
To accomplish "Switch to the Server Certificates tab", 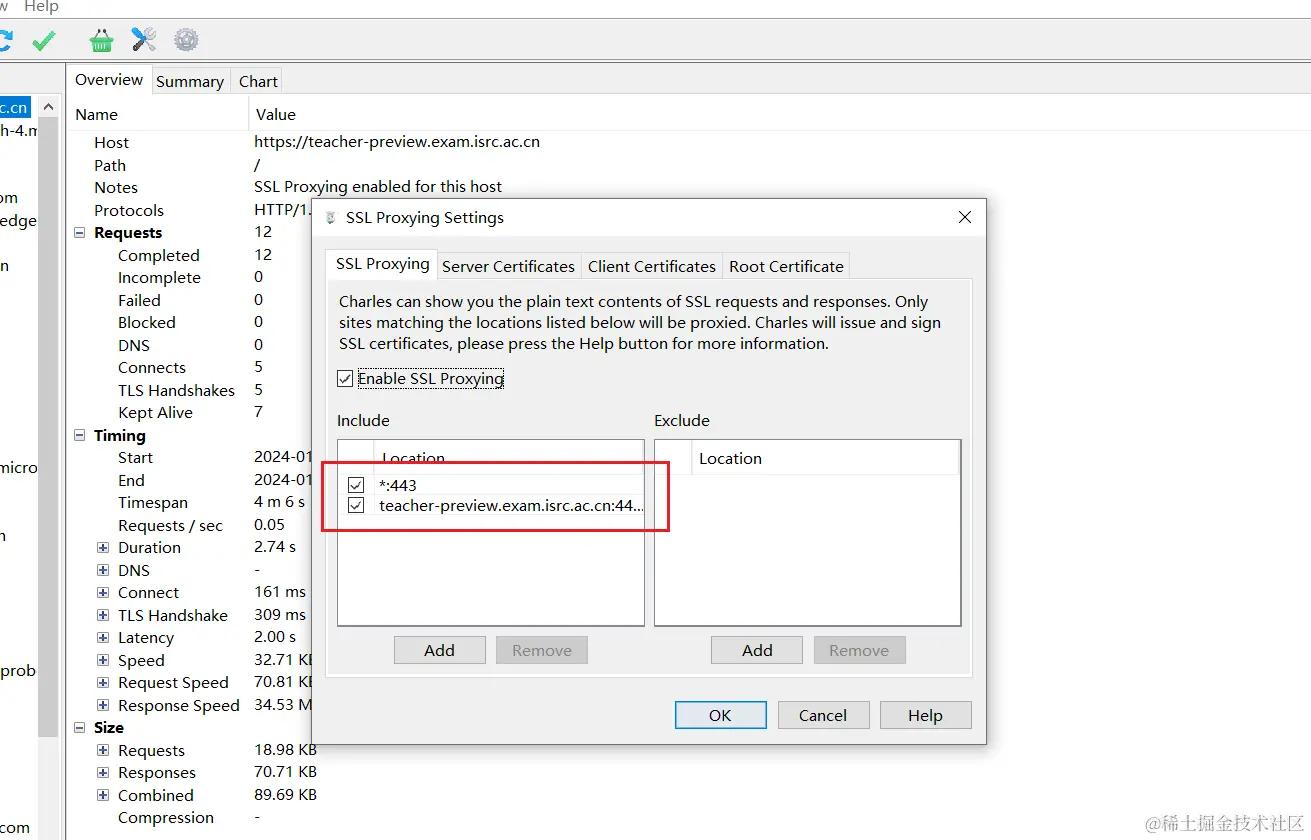I will (x=508, y=266).
